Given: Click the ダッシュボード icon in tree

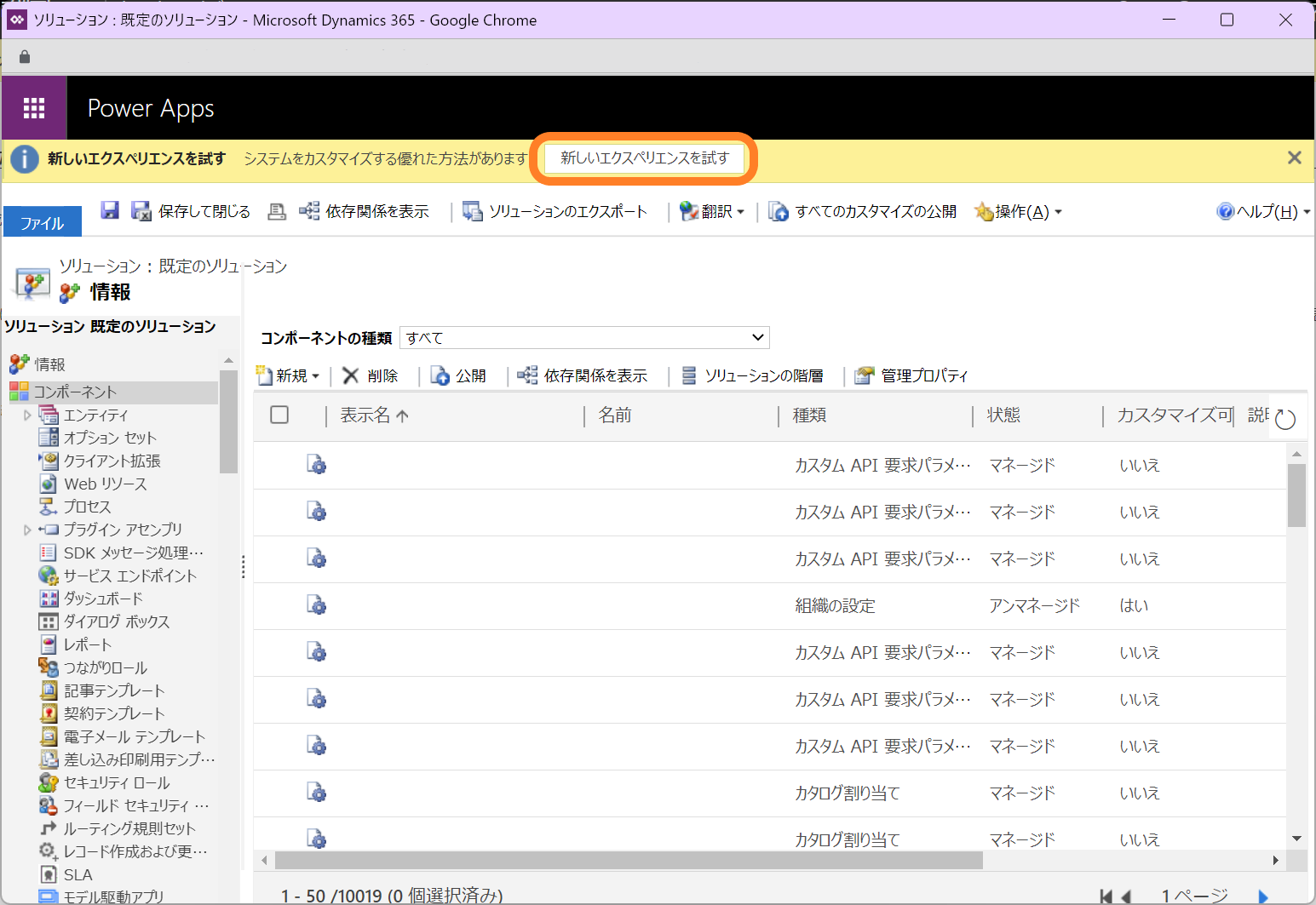Looking at the screenshot, I should [49, 599].
